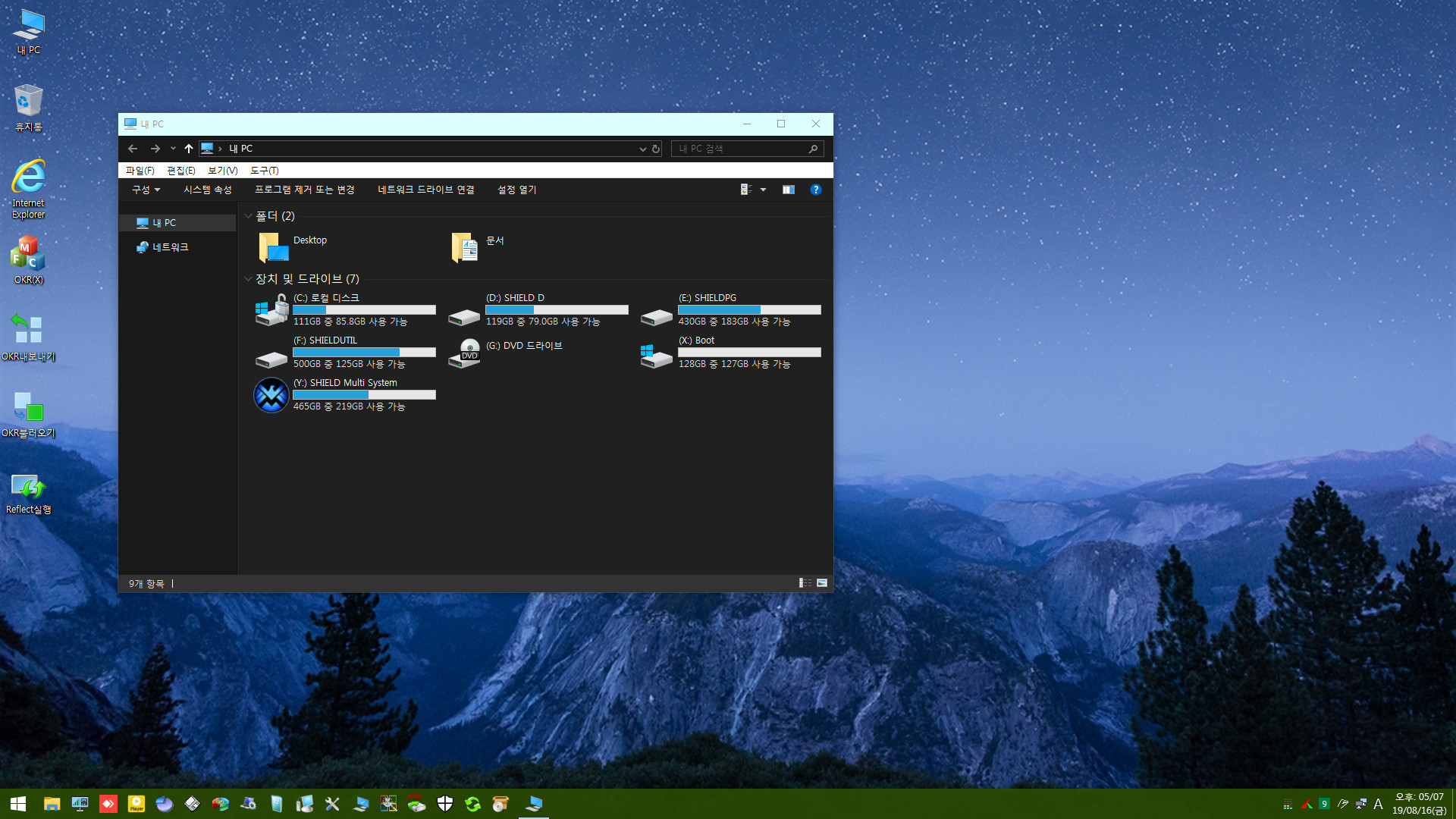Click 프로그램 제거 또는 변경 button
Screen dimensions: 1456x819
tap(305, 190)
